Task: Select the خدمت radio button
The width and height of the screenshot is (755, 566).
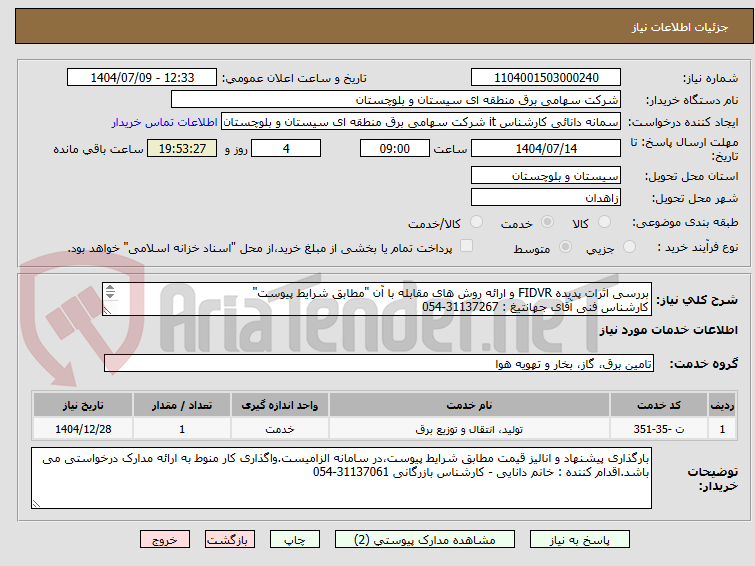Action: [547, 222]
